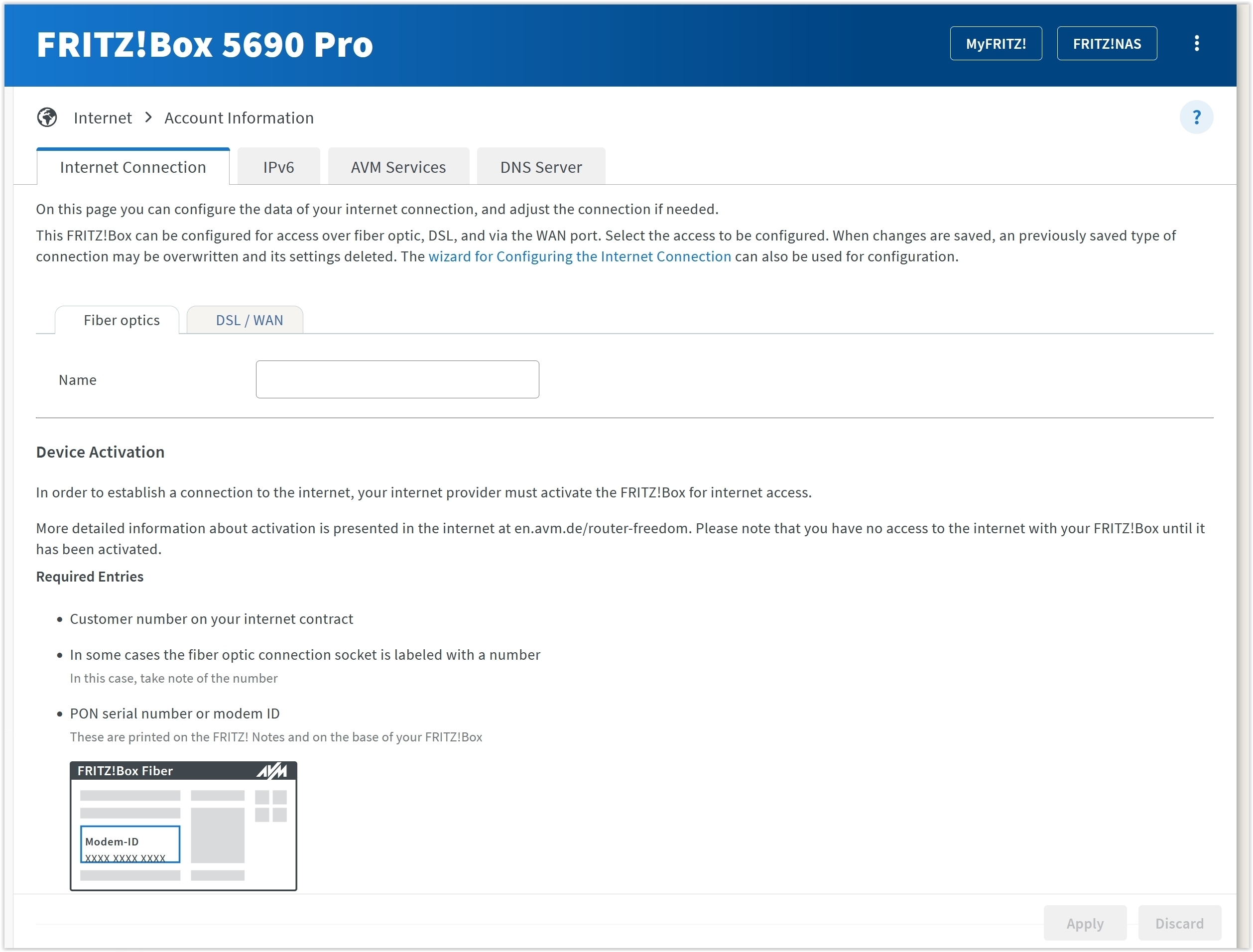Select the Fiber optics sub-tab
Image resolution: width=1253 pixels, height=952 pixels.
(117, 320)
